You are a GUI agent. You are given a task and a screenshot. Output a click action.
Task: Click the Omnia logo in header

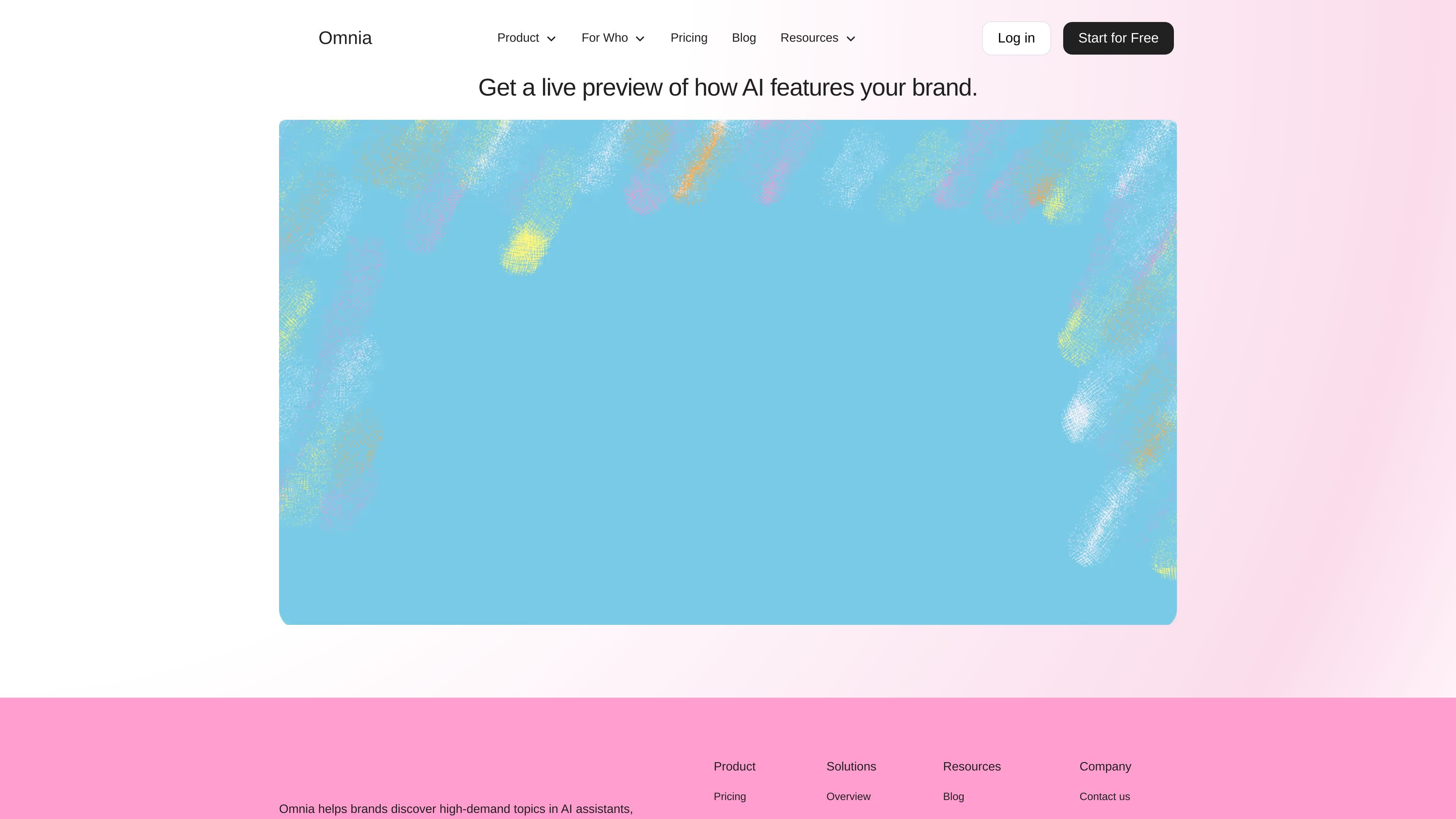pos(345,38)
